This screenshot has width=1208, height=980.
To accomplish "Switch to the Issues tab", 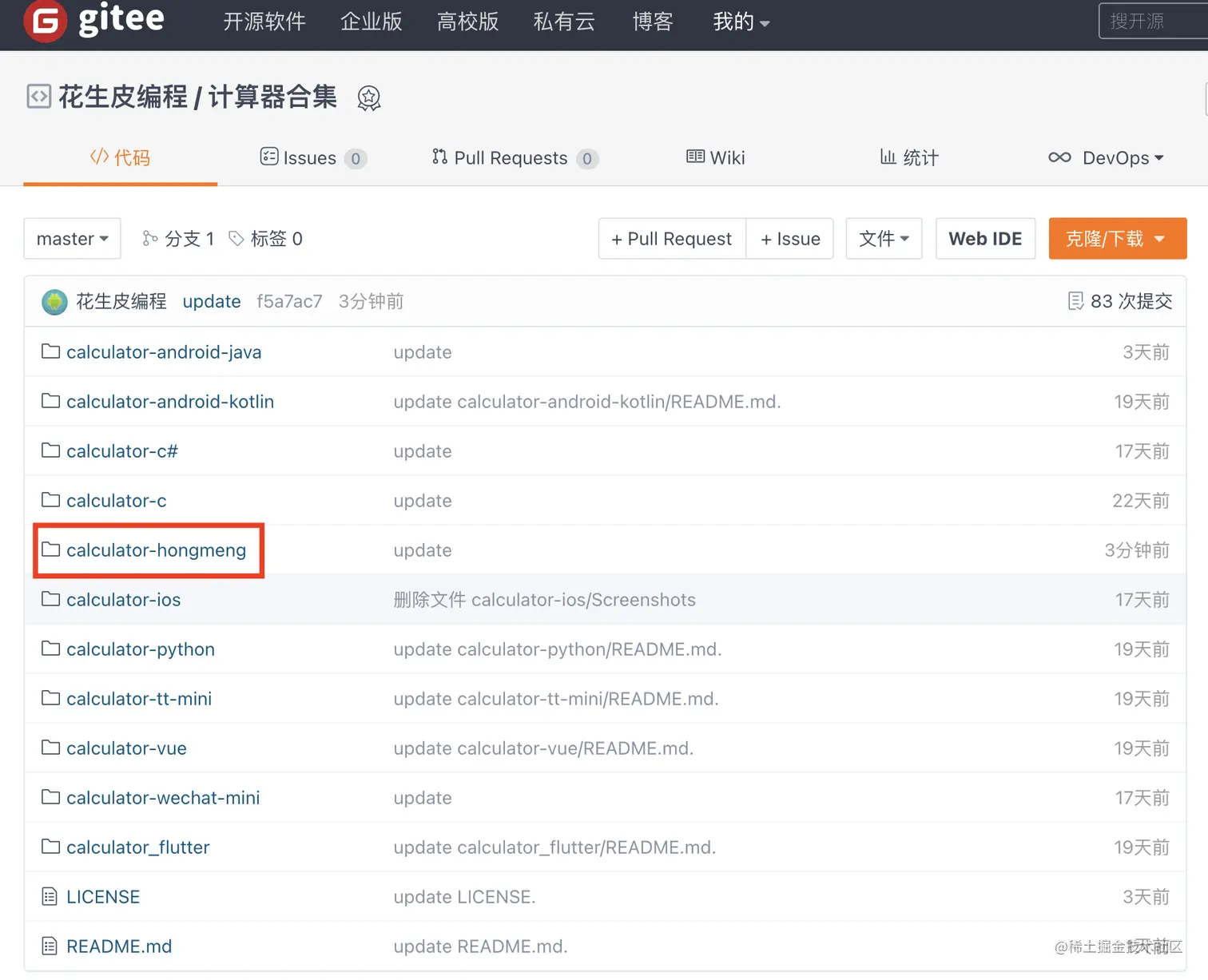I will 313,158.
